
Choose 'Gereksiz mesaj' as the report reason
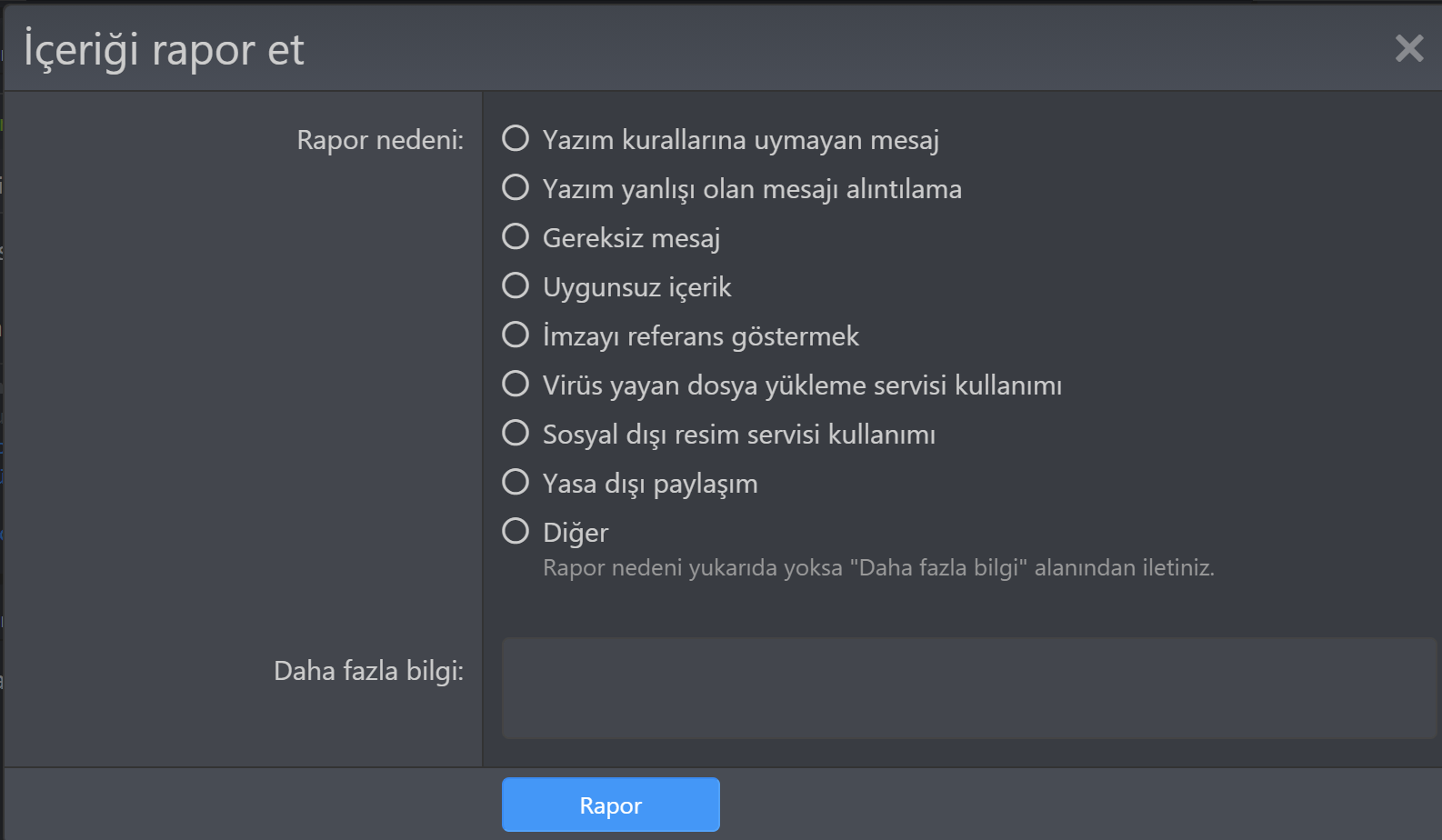tap(516, 235)
